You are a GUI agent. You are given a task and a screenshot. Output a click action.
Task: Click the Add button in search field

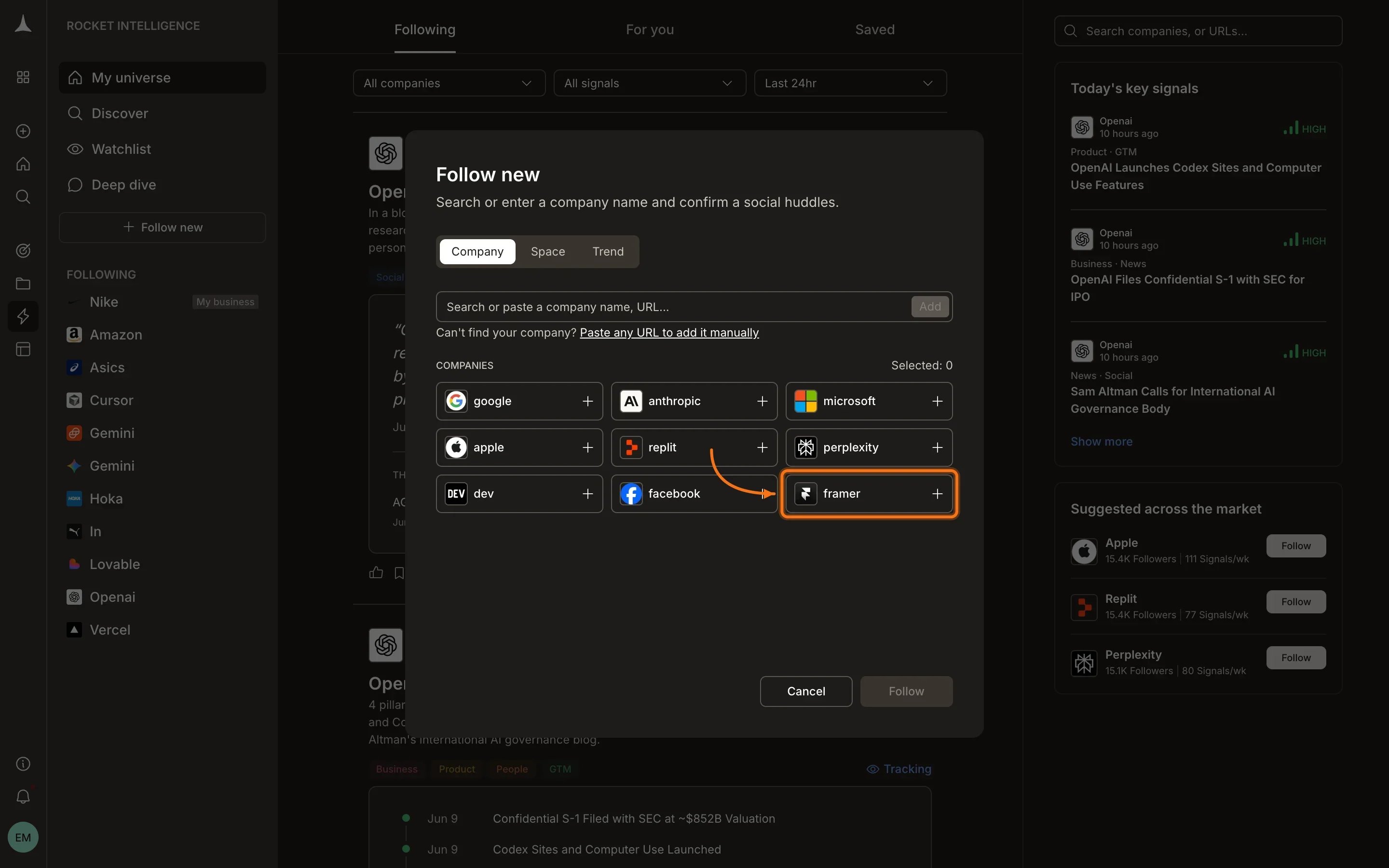930,307
